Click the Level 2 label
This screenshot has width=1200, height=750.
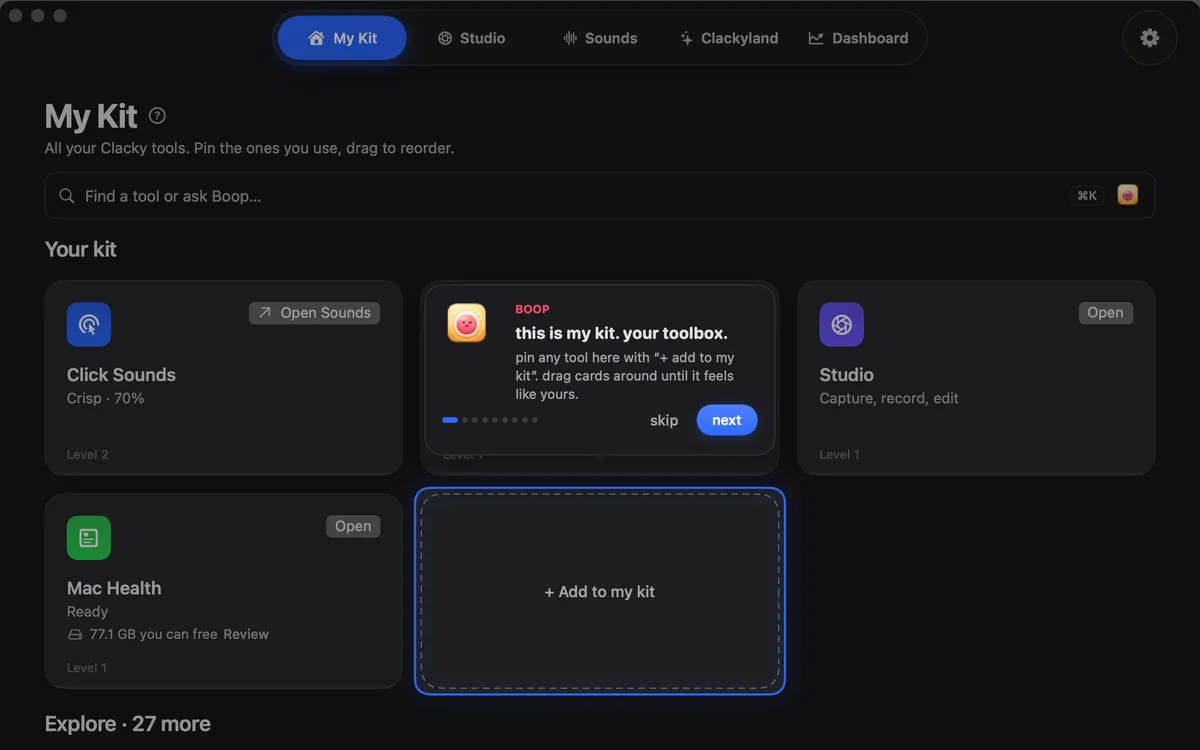88,454
